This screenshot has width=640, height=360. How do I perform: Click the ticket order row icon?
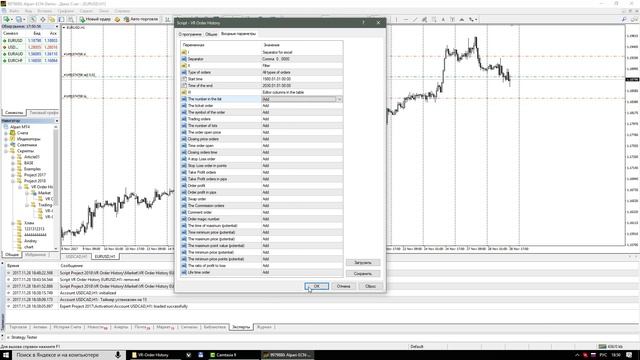(x=184, y=106)
